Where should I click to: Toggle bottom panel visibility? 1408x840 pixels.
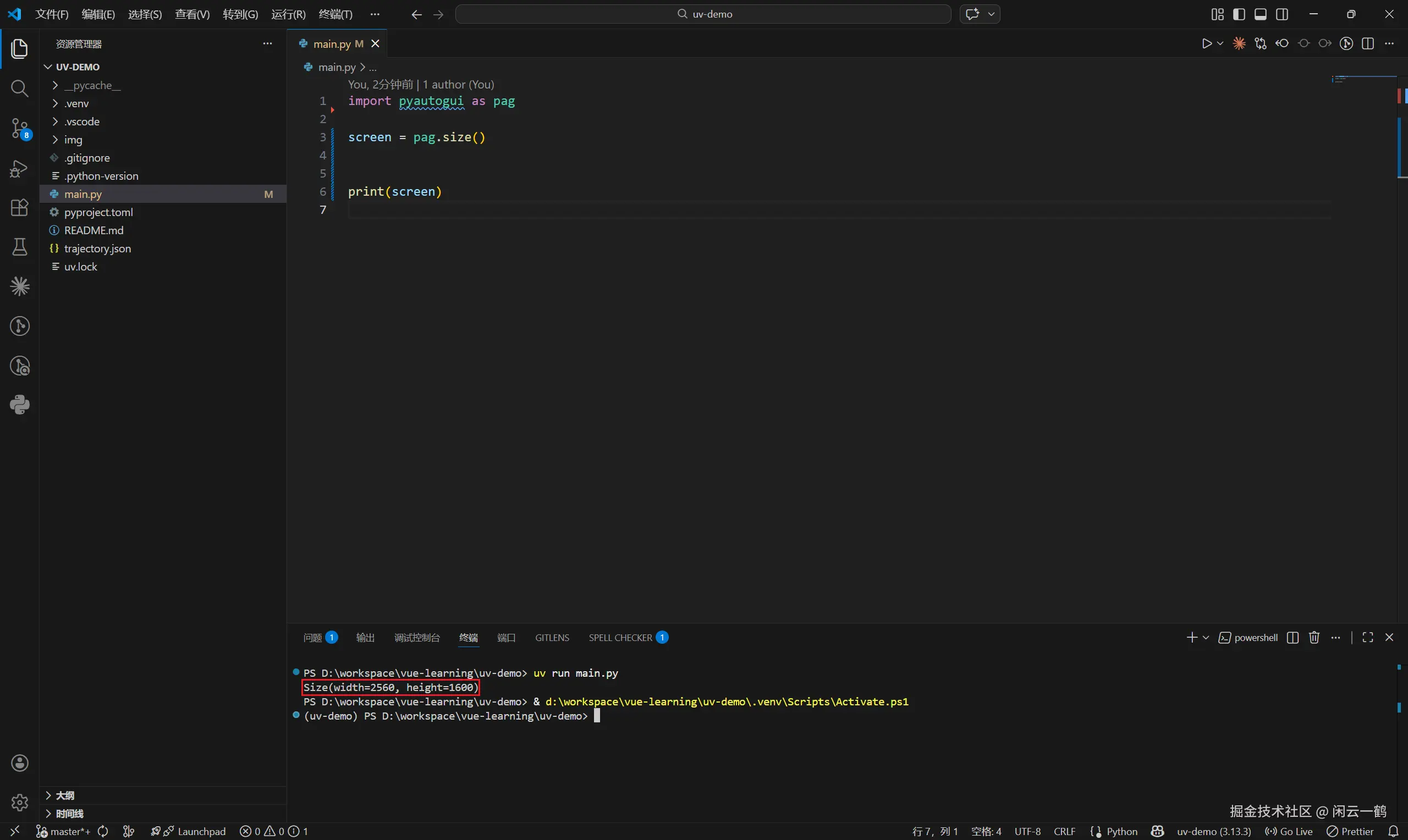[1260, 14]
